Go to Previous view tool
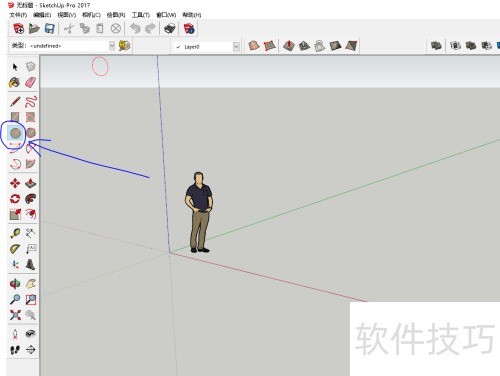This screenshot has height=376, width=500. 30,315
